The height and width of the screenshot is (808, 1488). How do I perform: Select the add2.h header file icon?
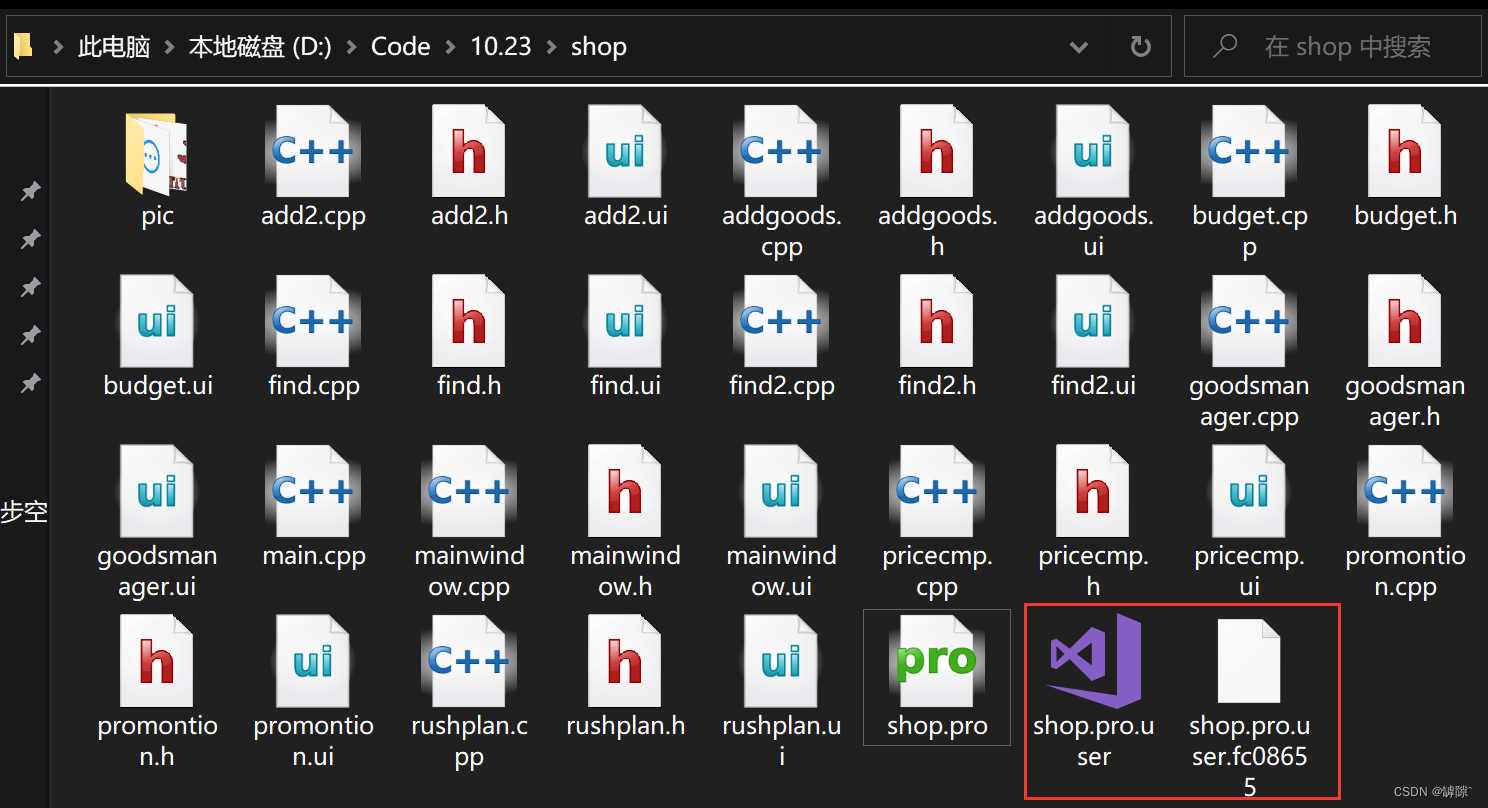pyautogui.click(x=469, y=152)
